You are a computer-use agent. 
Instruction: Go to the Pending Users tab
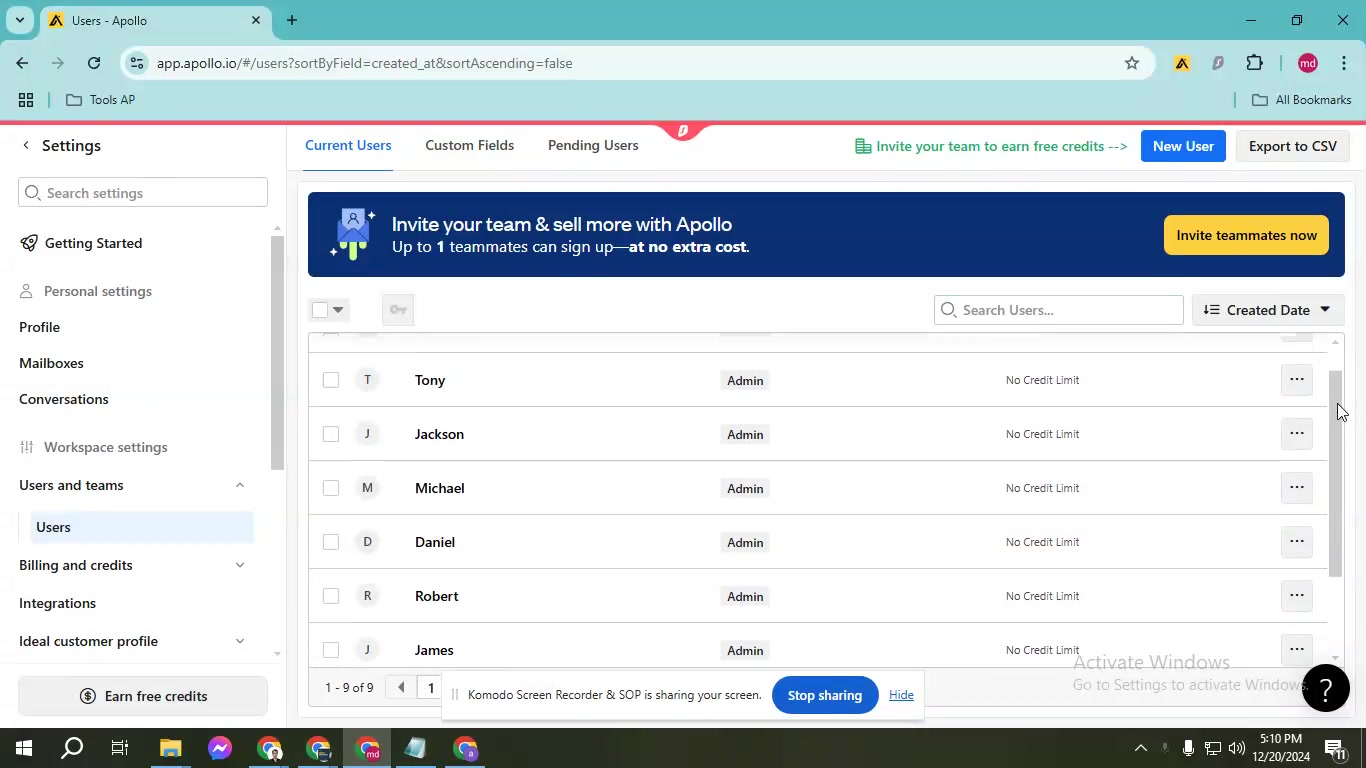(x=593, y=145)
